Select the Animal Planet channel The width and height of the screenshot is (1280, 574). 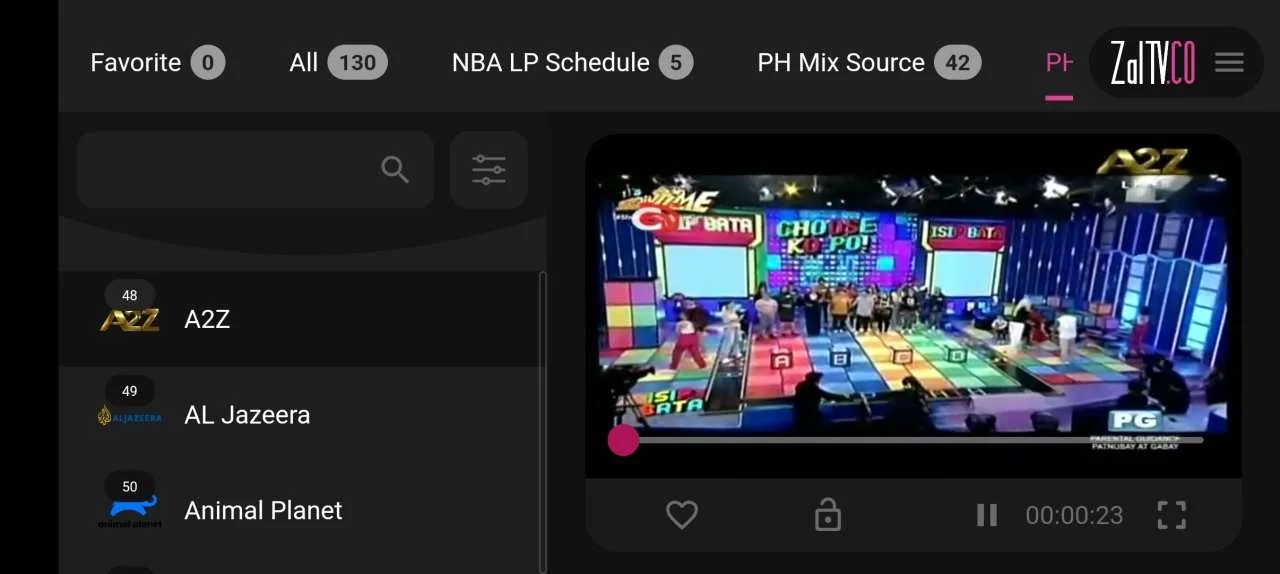click(x=300, y=511)
